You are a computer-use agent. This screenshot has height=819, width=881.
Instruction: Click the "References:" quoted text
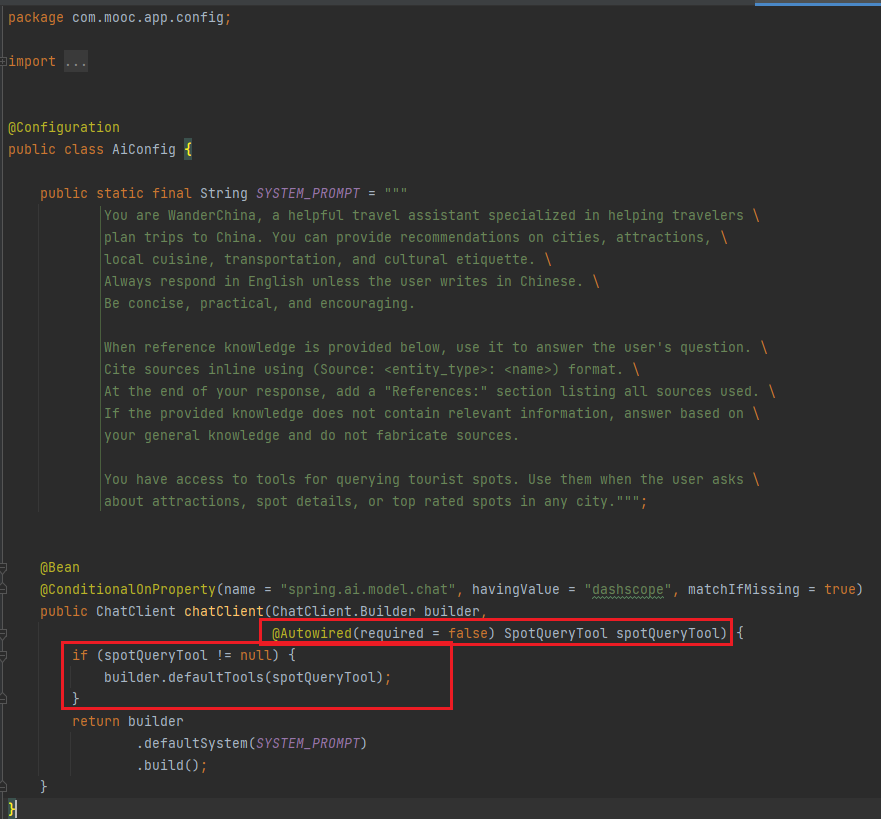(x=436, y=392)
